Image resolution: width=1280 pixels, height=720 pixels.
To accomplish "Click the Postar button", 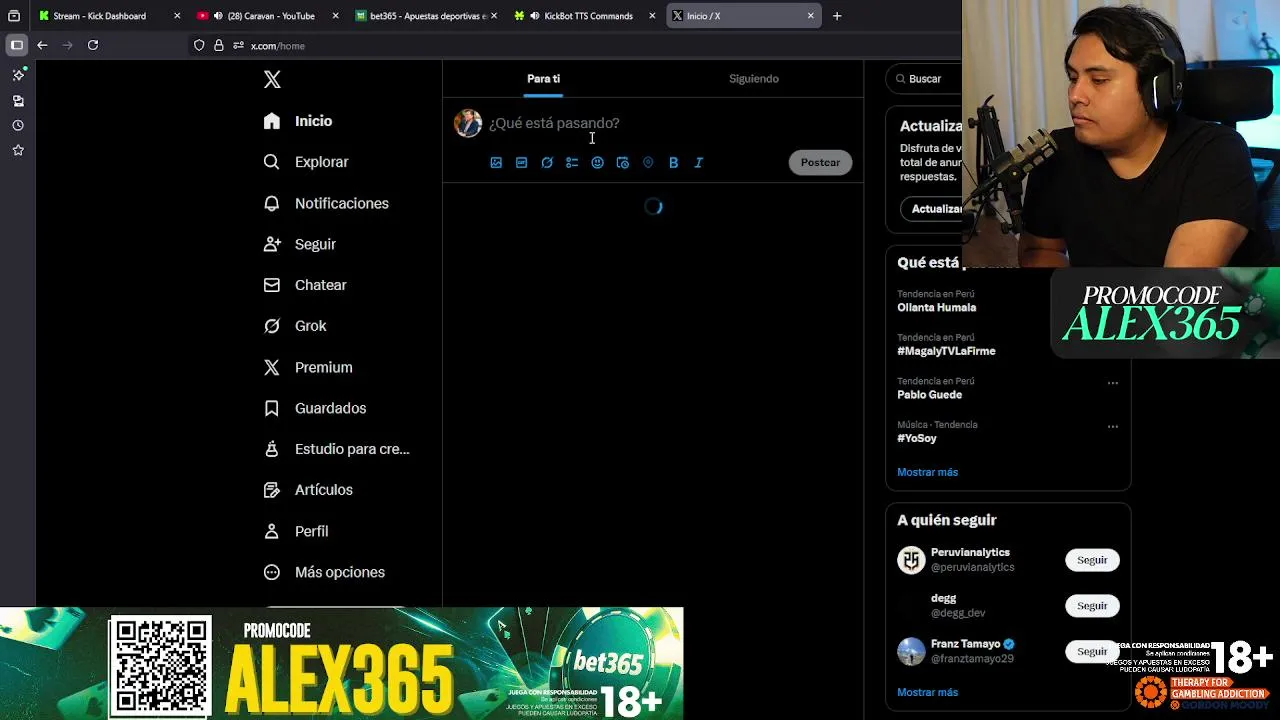I will [820, 162].
